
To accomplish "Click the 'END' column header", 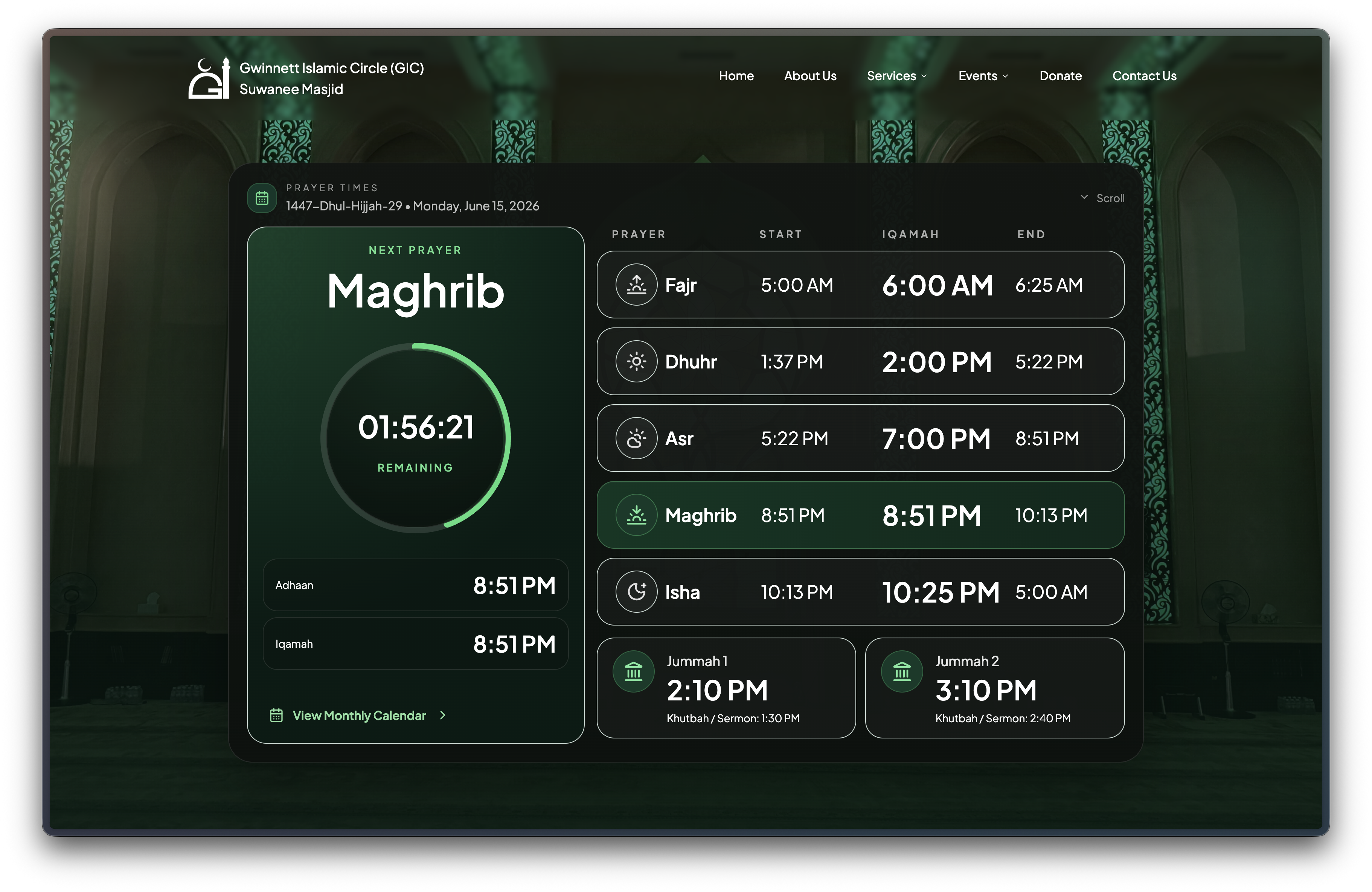I will click(1031, 234).
